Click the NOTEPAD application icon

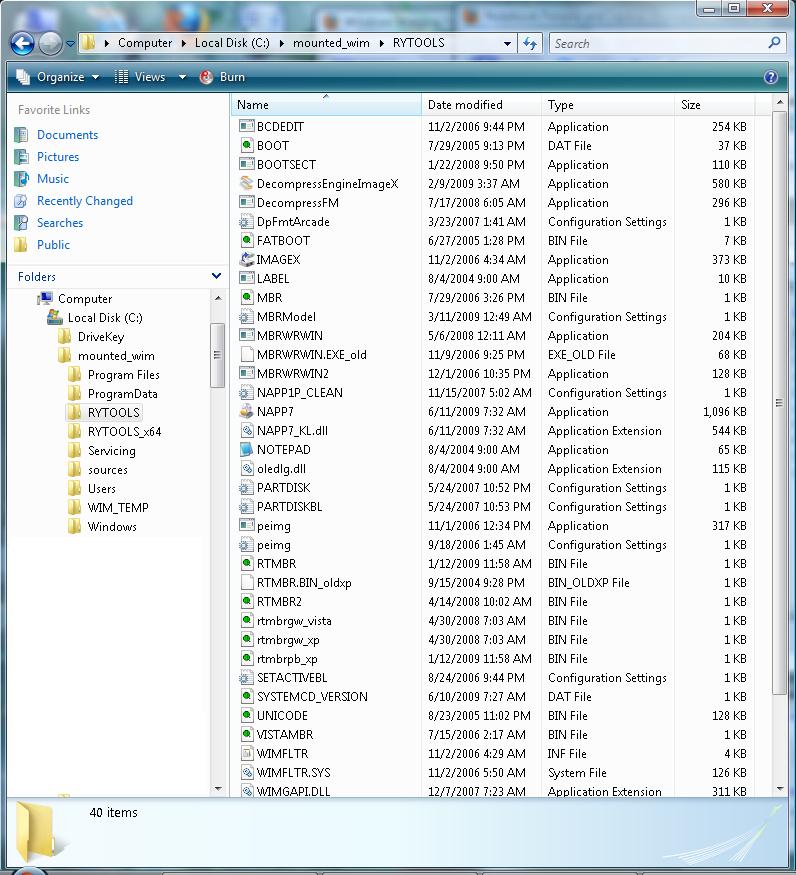coord(246,449)
